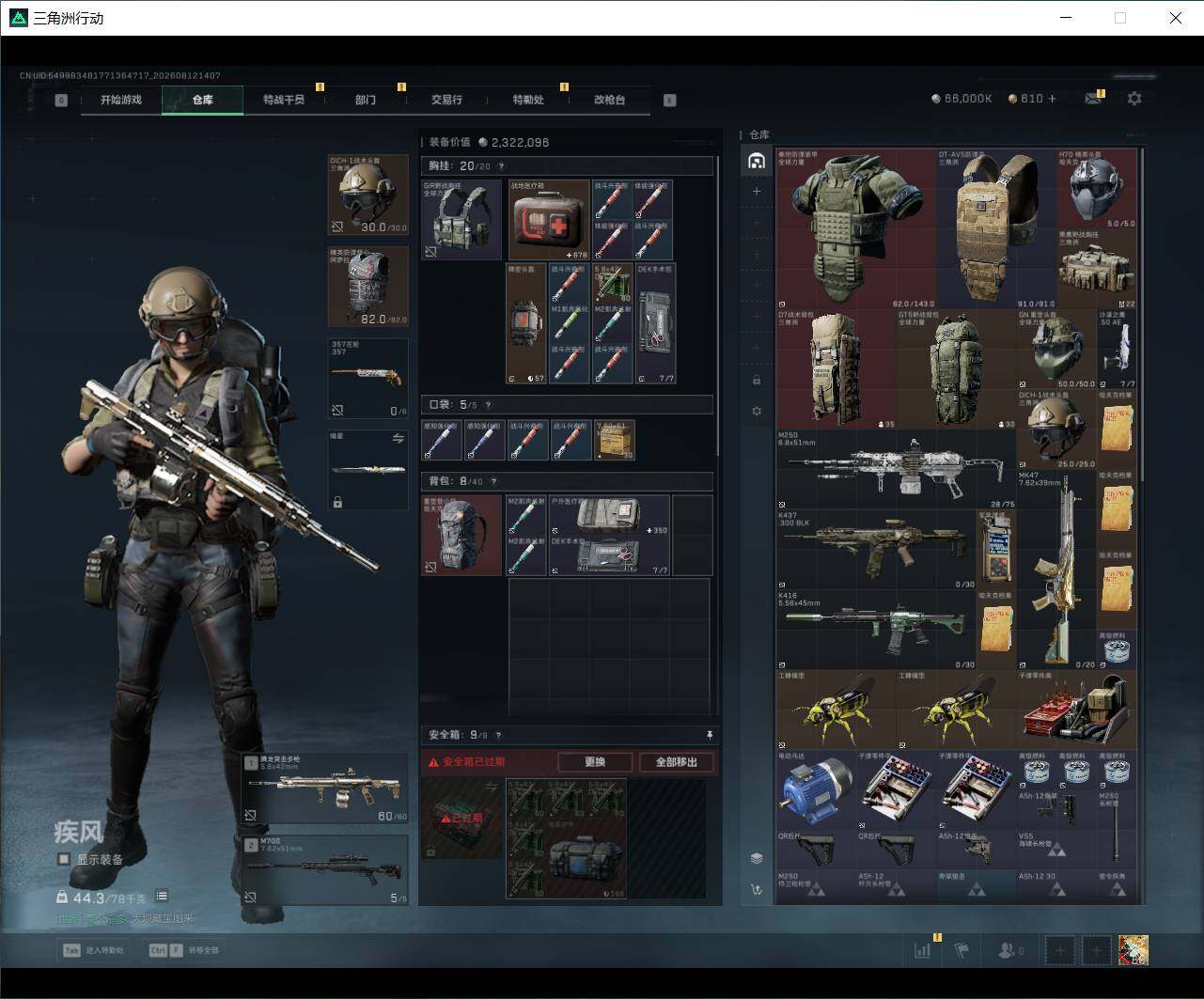1204x999 pixels.
Task: Click the flag icon in the bottom bar
Action: (x=962, y=950)
